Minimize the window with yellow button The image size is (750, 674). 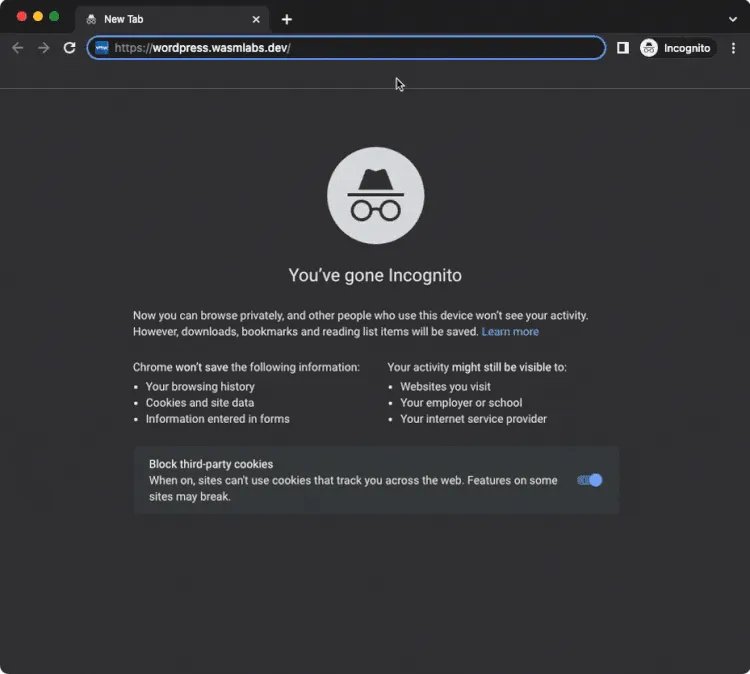pos(38,17)
